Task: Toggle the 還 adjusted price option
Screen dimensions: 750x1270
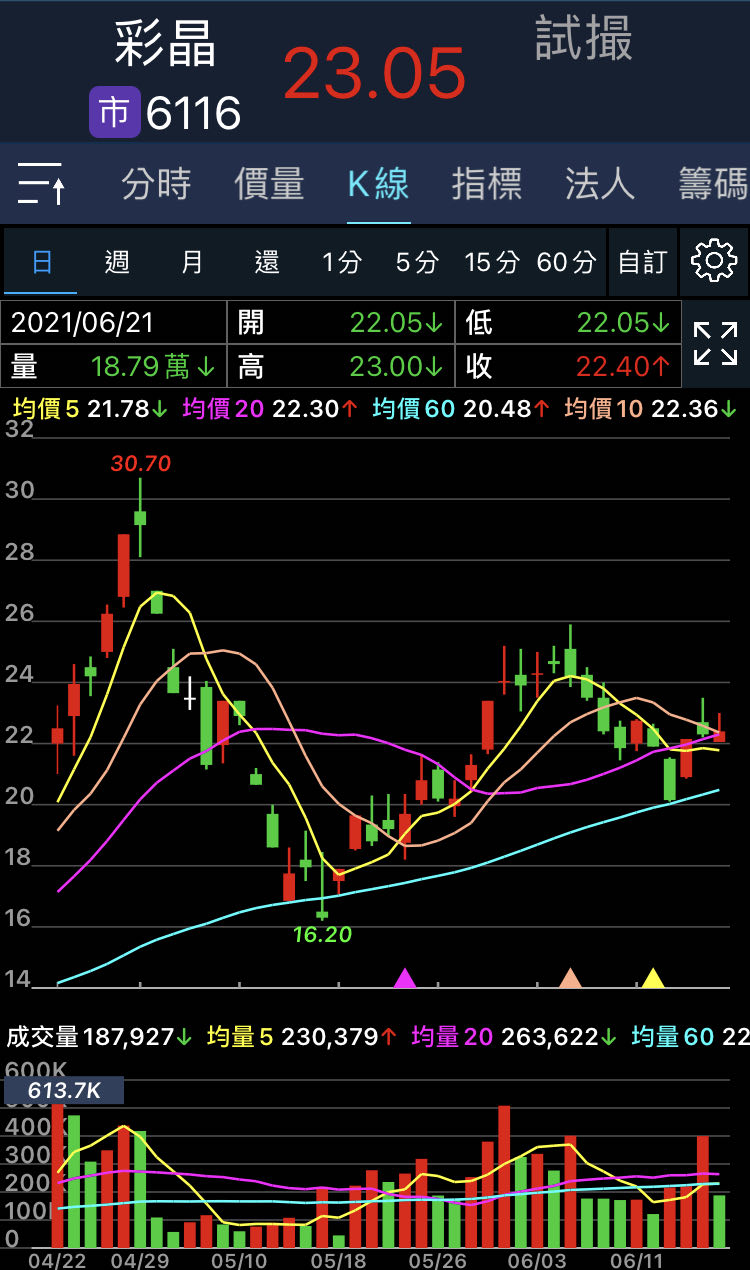Action: (x=267, y=262)
